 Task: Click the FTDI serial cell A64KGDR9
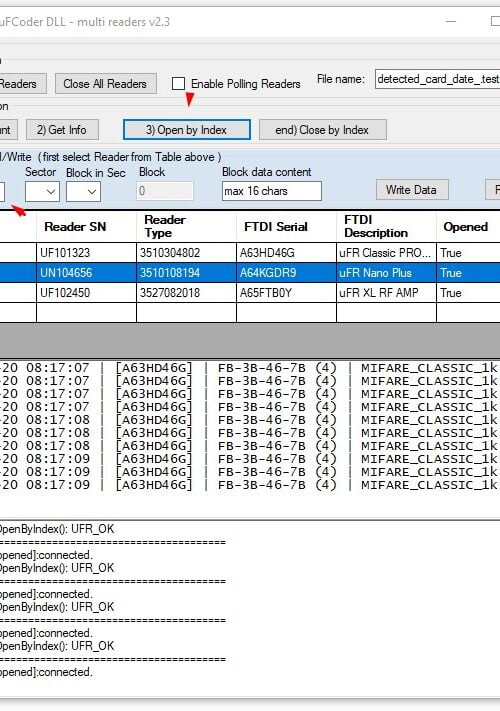[x=286, y=273]
